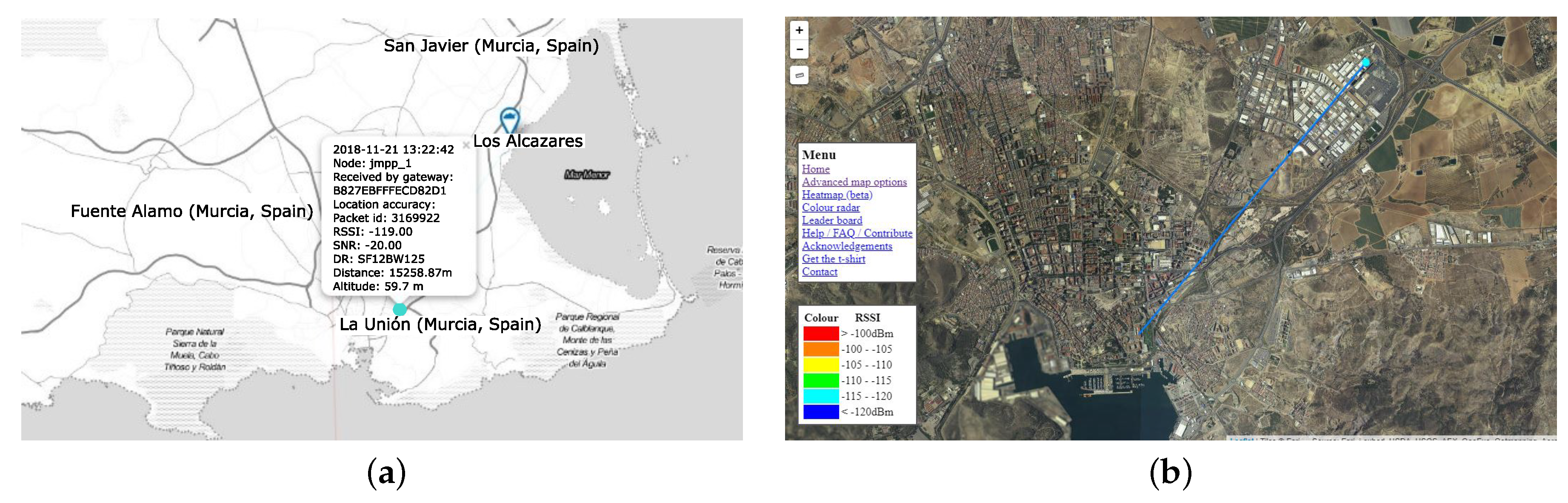Open the Heatmap (beta) link
Screen dimensions: 1568x503
click(x=837, y=195)
